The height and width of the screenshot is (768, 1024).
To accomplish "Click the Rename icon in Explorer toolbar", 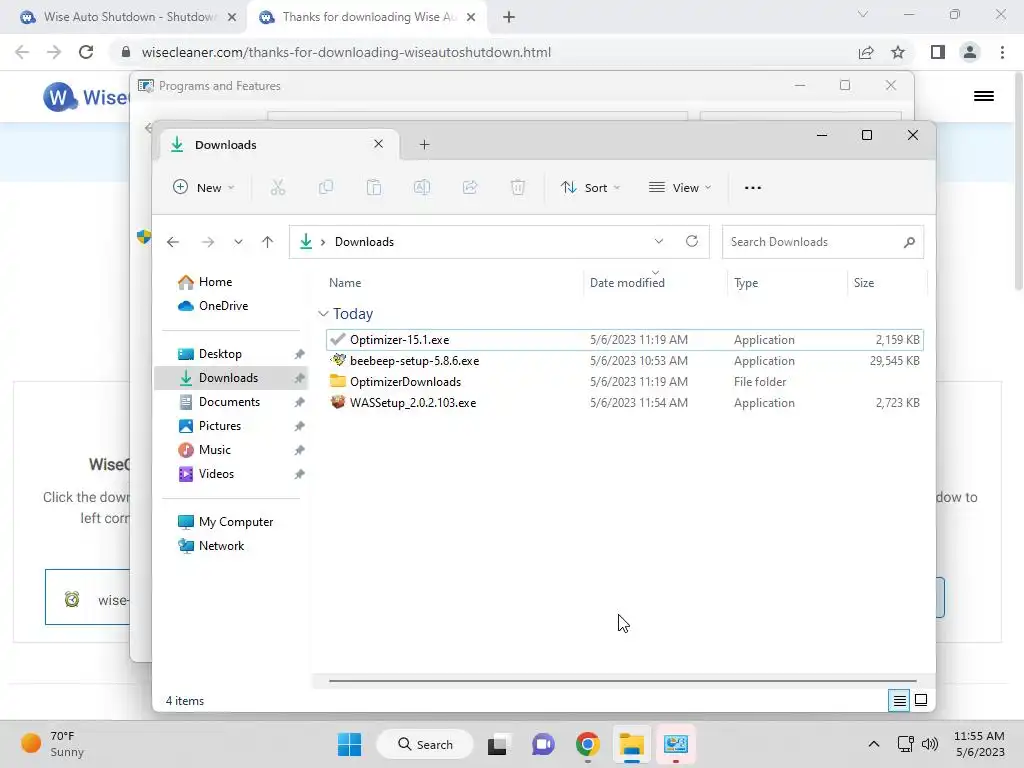I will [422, 187].
